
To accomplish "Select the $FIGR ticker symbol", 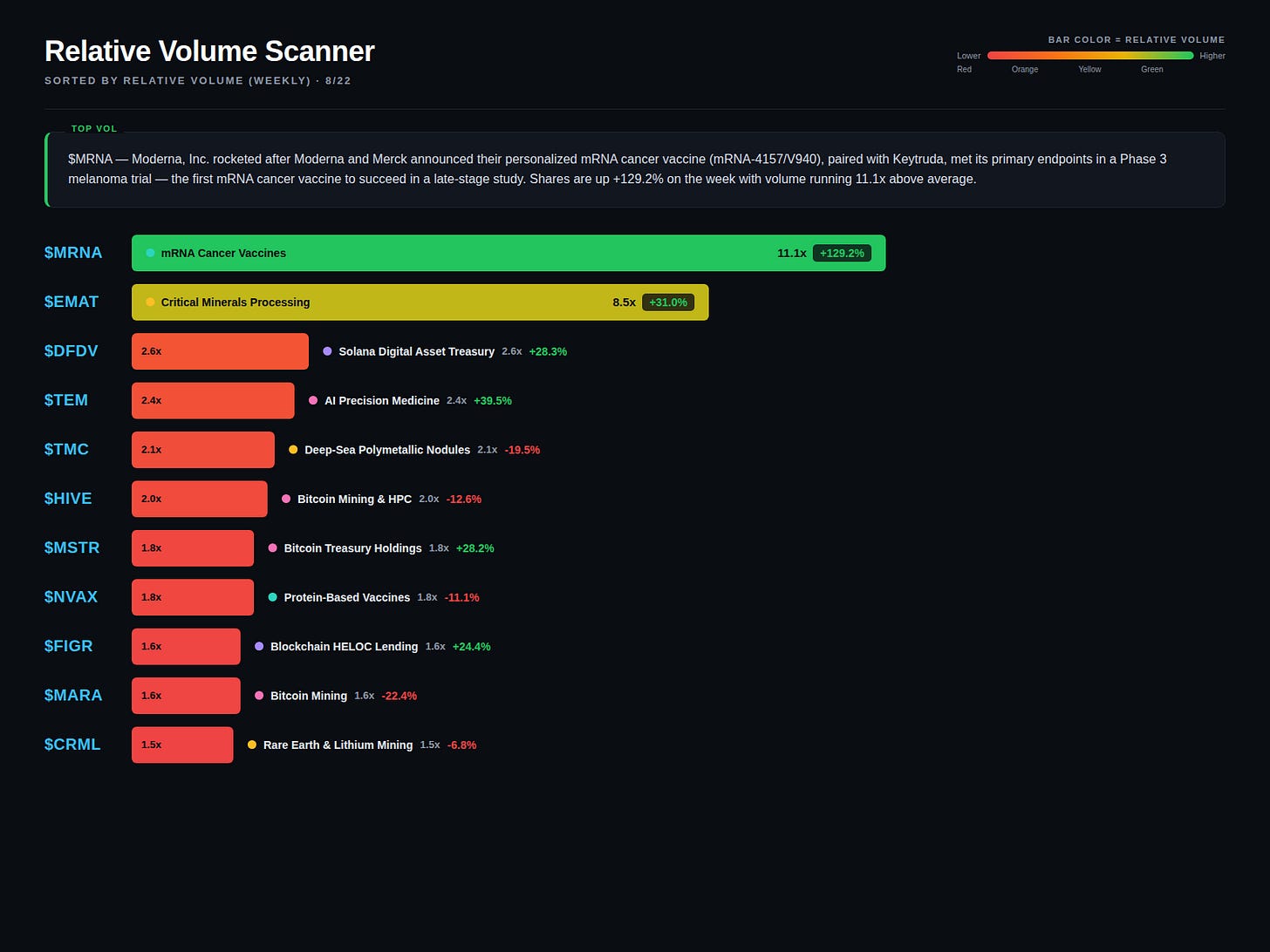I will 69,646.
